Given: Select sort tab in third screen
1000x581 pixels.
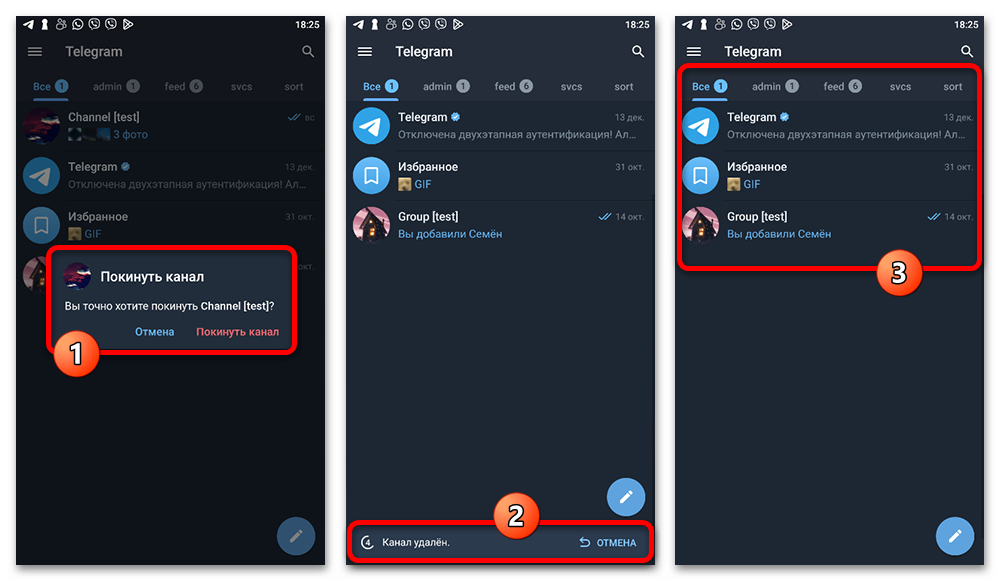Looking at the screenshot, I should point(953,87).
